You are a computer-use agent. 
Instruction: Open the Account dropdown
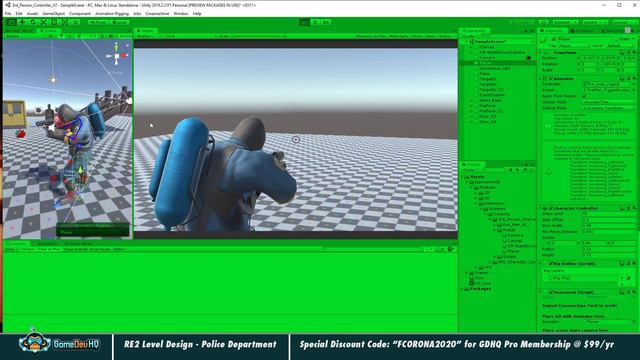click(565, 22)
